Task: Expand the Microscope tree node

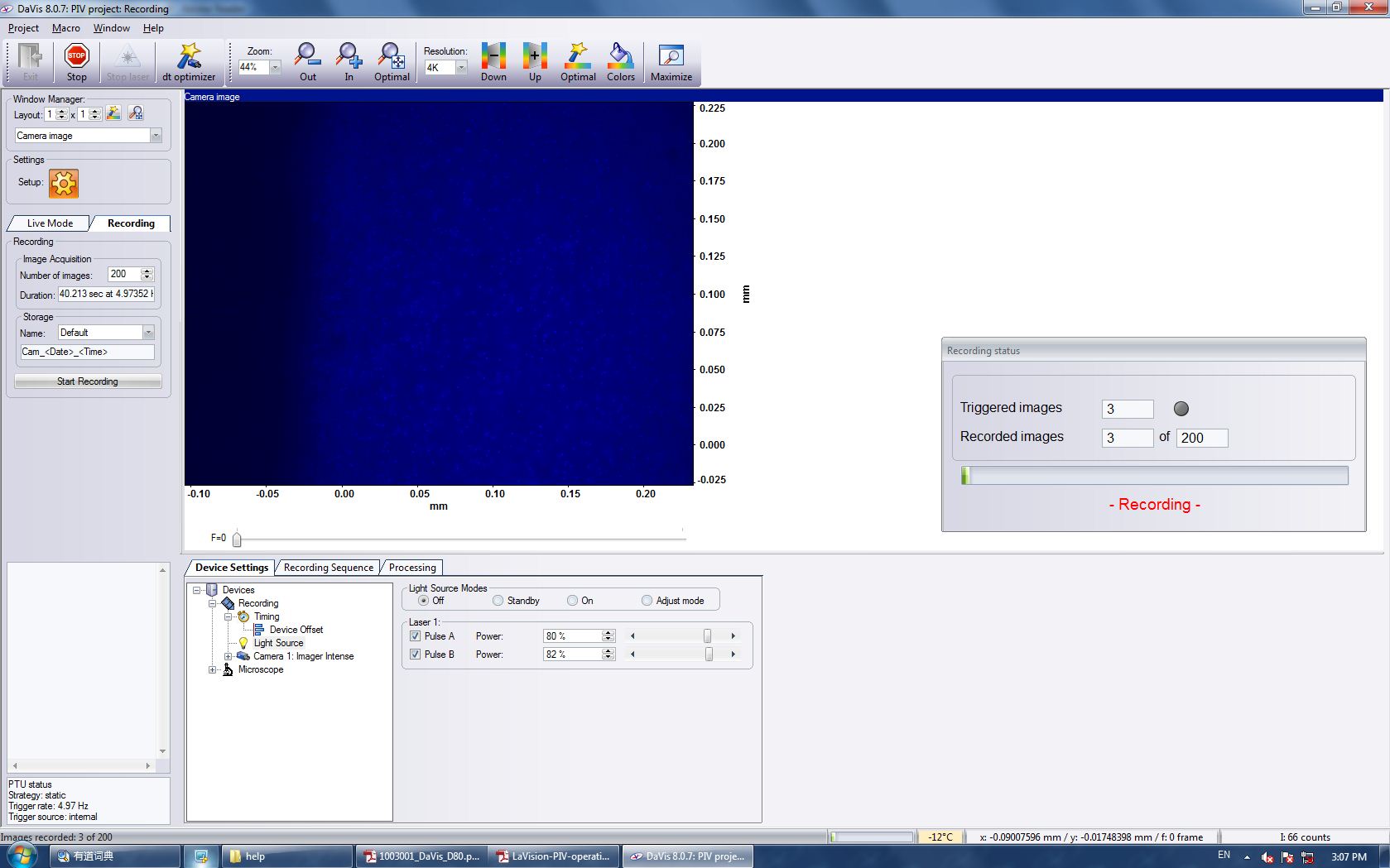Action: pos(213,669)
